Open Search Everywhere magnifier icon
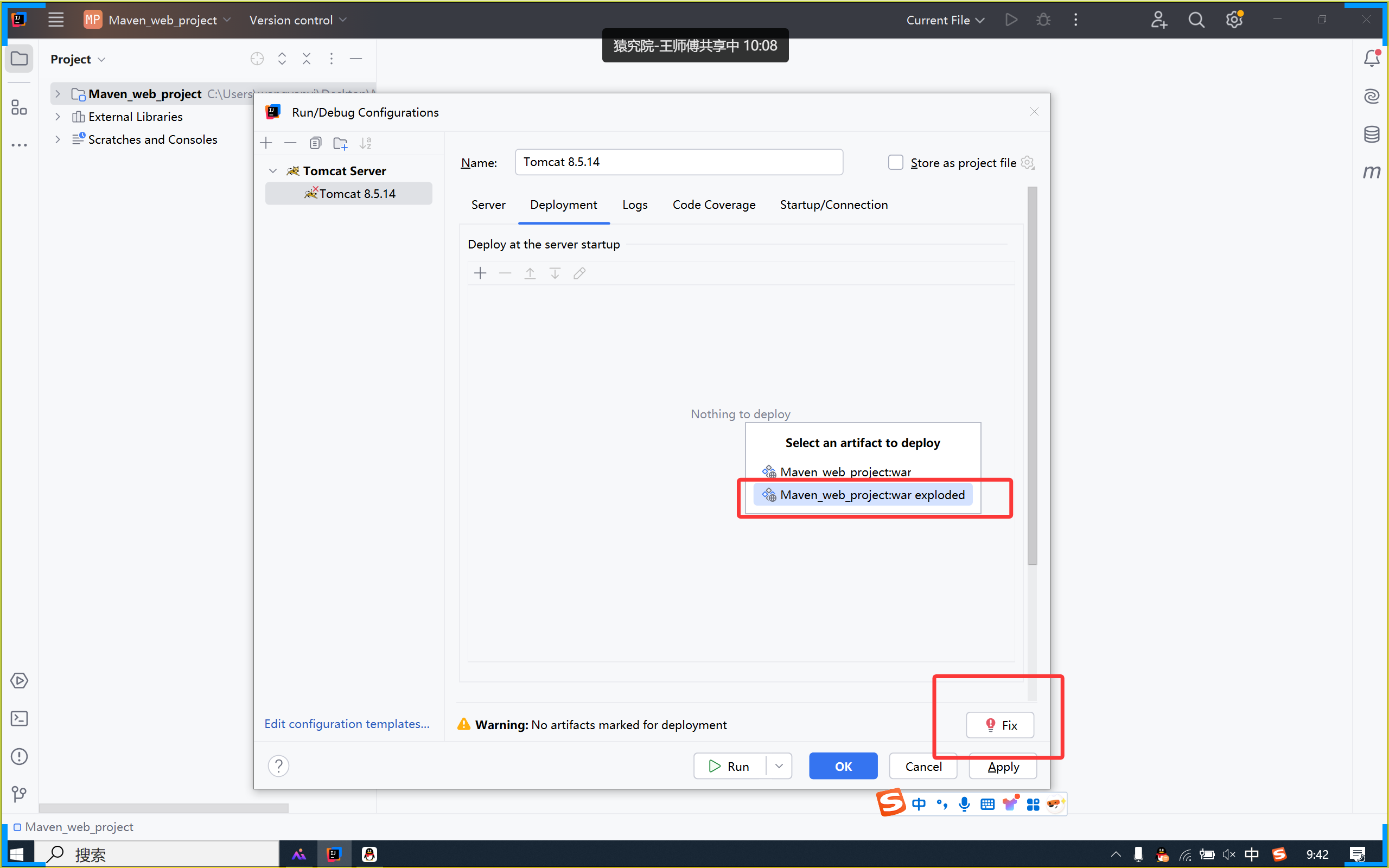 [1196, 20]
